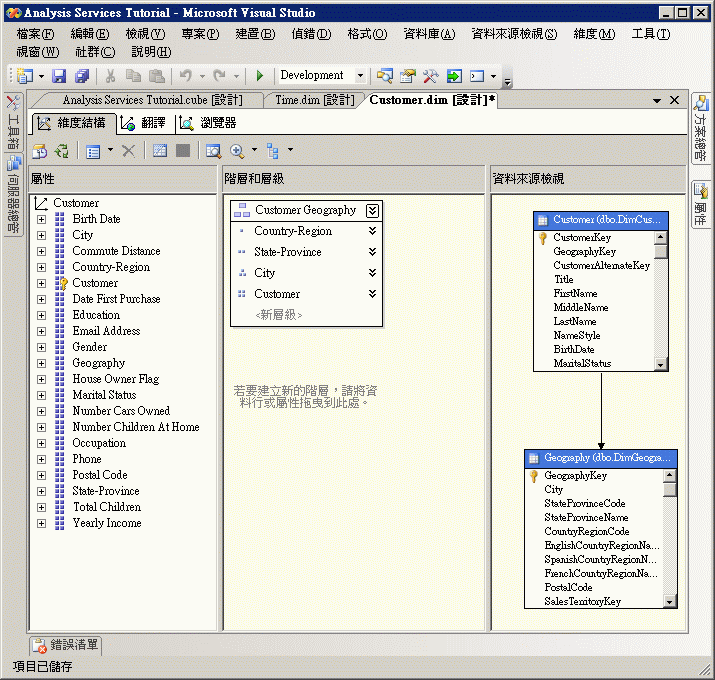This screenshot has width=715, height=680.
Task: Click the Find Table icon
Action: 213,151
